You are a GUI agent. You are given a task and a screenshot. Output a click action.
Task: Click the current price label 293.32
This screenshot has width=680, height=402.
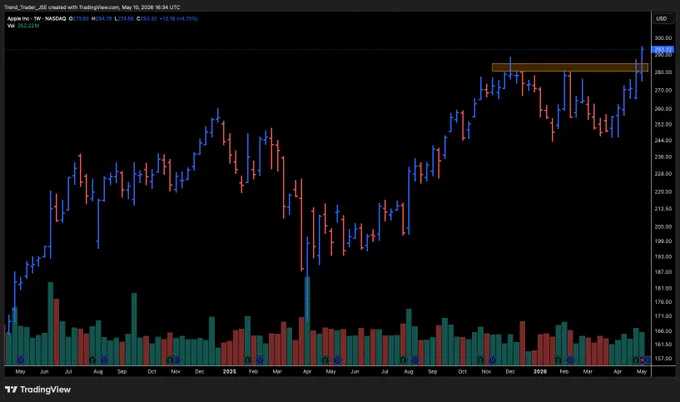coord(664,50)
